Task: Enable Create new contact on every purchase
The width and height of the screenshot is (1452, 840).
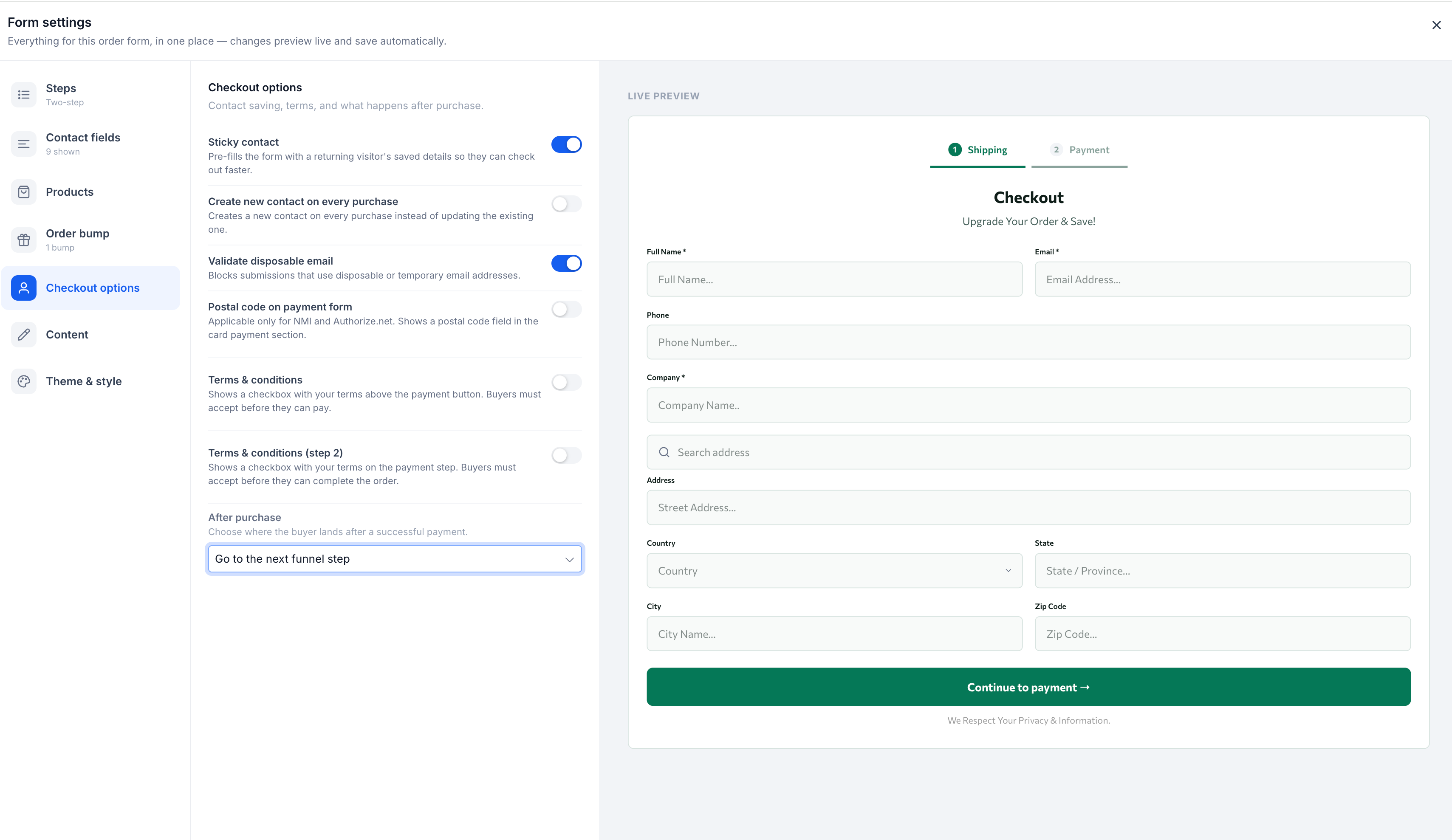Action: pos(566,204)
